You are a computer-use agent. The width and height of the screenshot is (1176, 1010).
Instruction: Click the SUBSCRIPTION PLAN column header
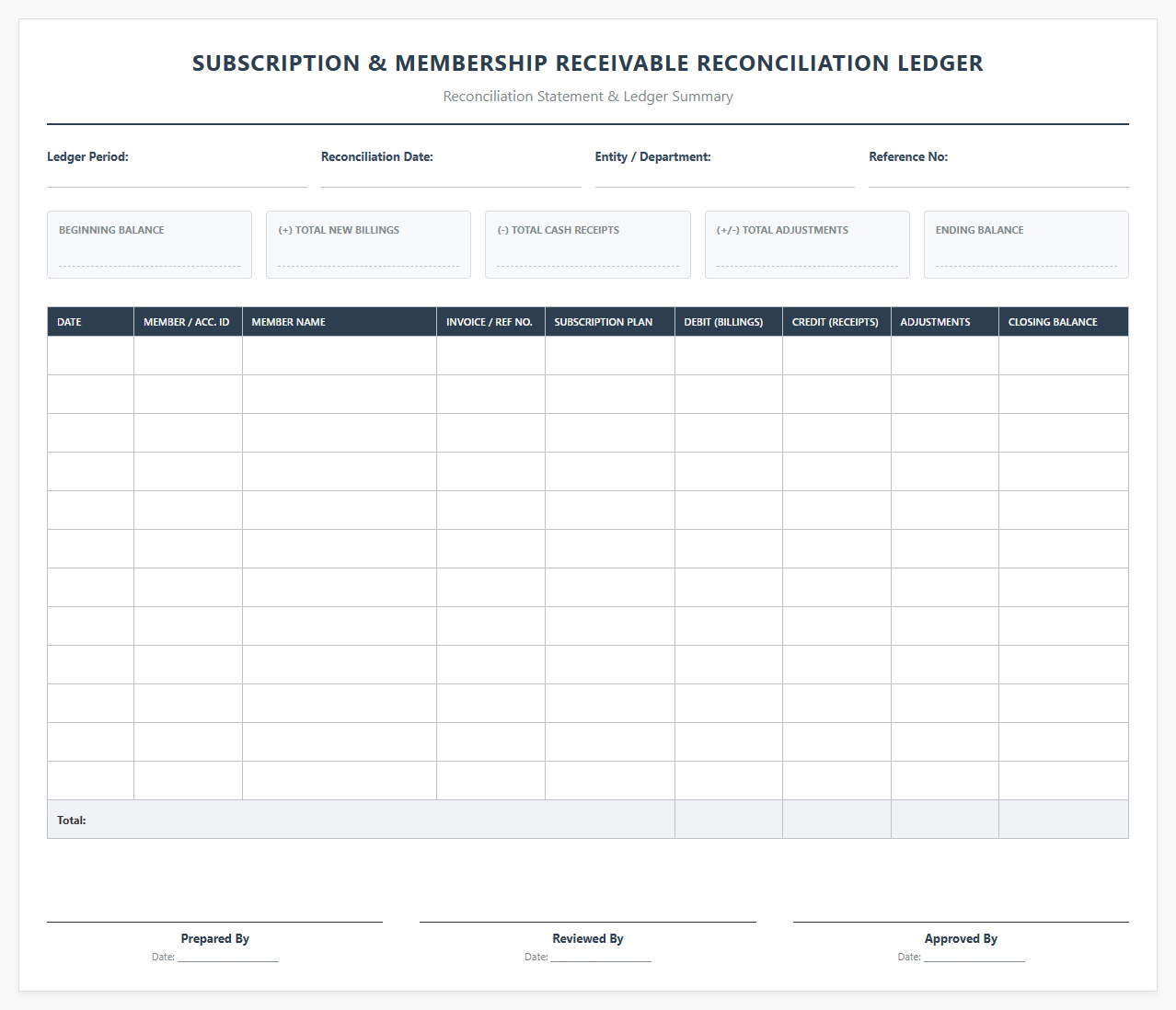click(610, 322)
